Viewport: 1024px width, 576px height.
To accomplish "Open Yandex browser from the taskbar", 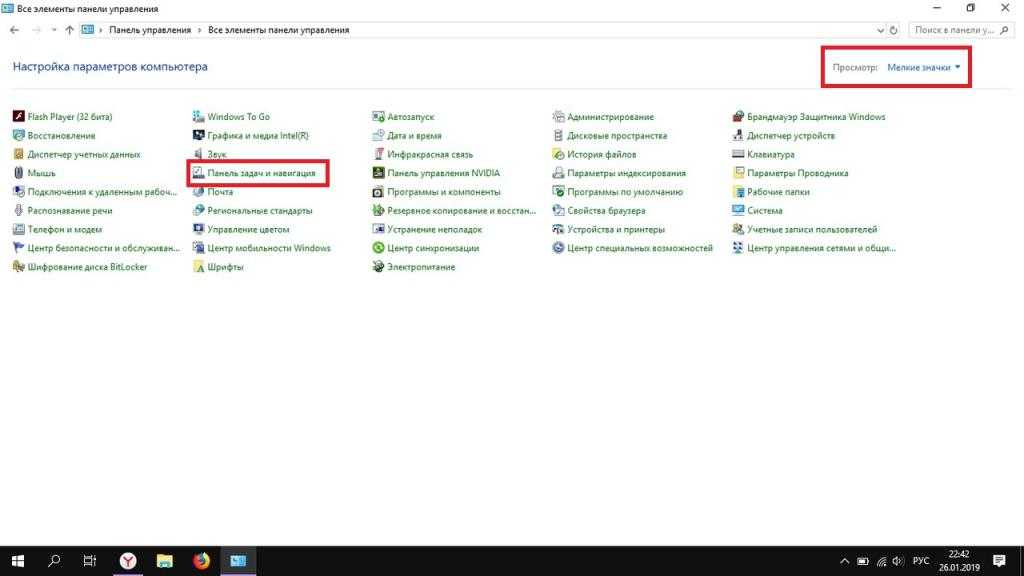I will (x=128, y=561).
